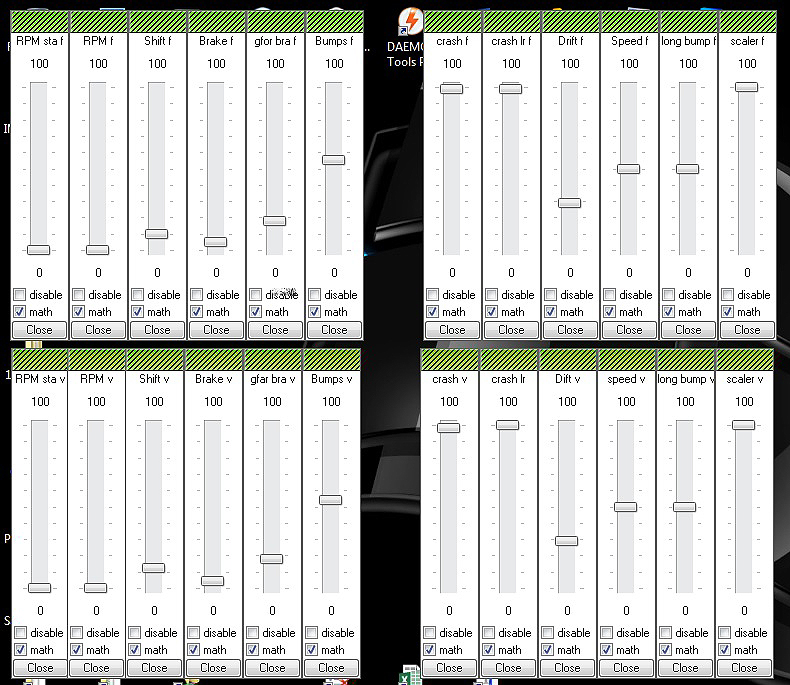Click Close under the scaler f slider
790x685 pixels.
tap(747, 329)
